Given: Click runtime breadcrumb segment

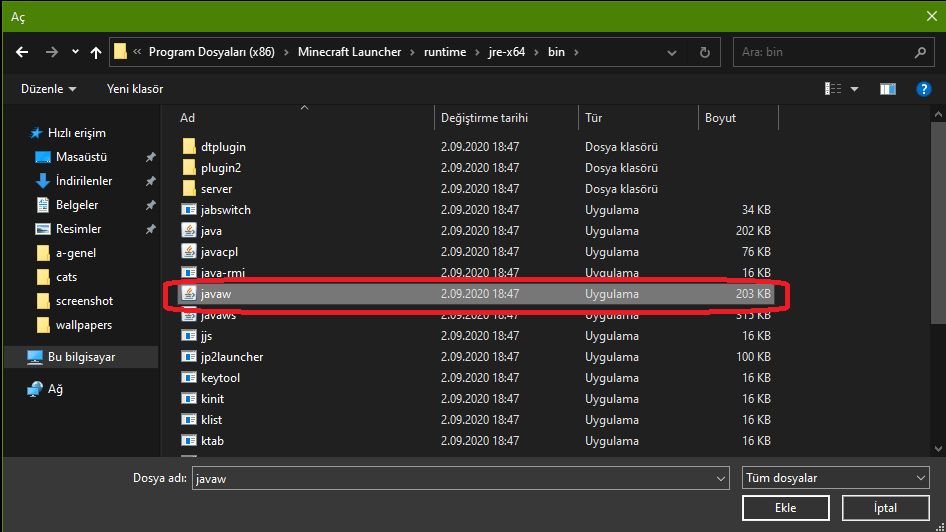Looking at the screenshot, I should pyautogui.click(x=445, y=52).
